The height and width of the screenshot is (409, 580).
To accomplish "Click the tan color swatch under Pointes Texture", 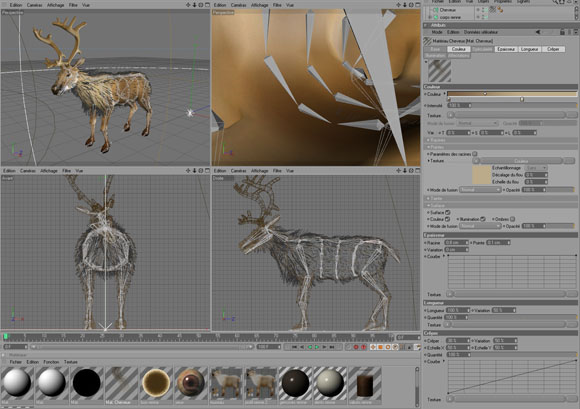I will click(x=482, y=175).
